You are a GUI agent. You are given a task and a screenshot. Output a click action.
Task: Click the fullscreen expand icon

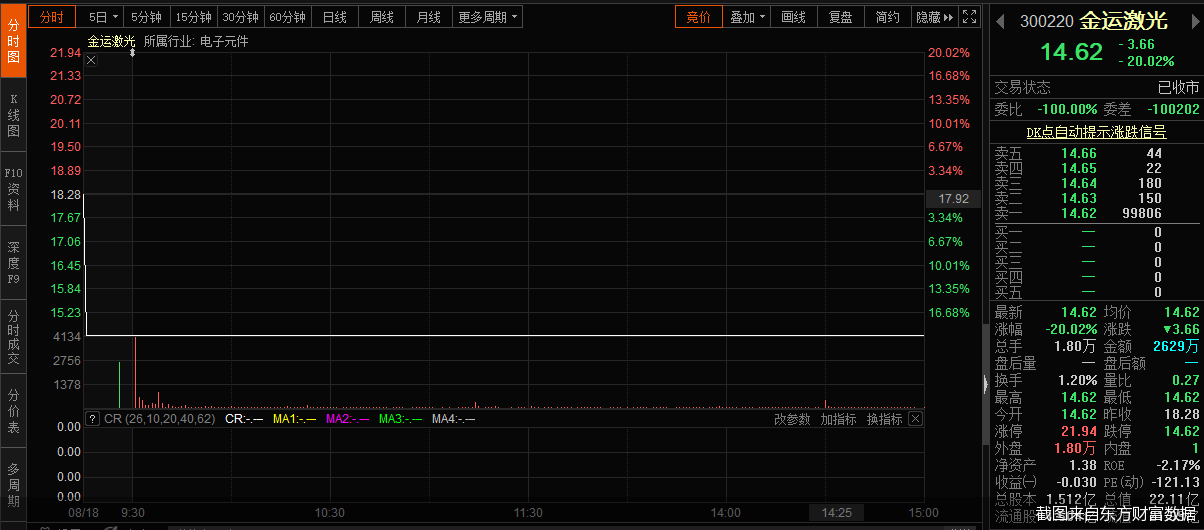[969, 17]
